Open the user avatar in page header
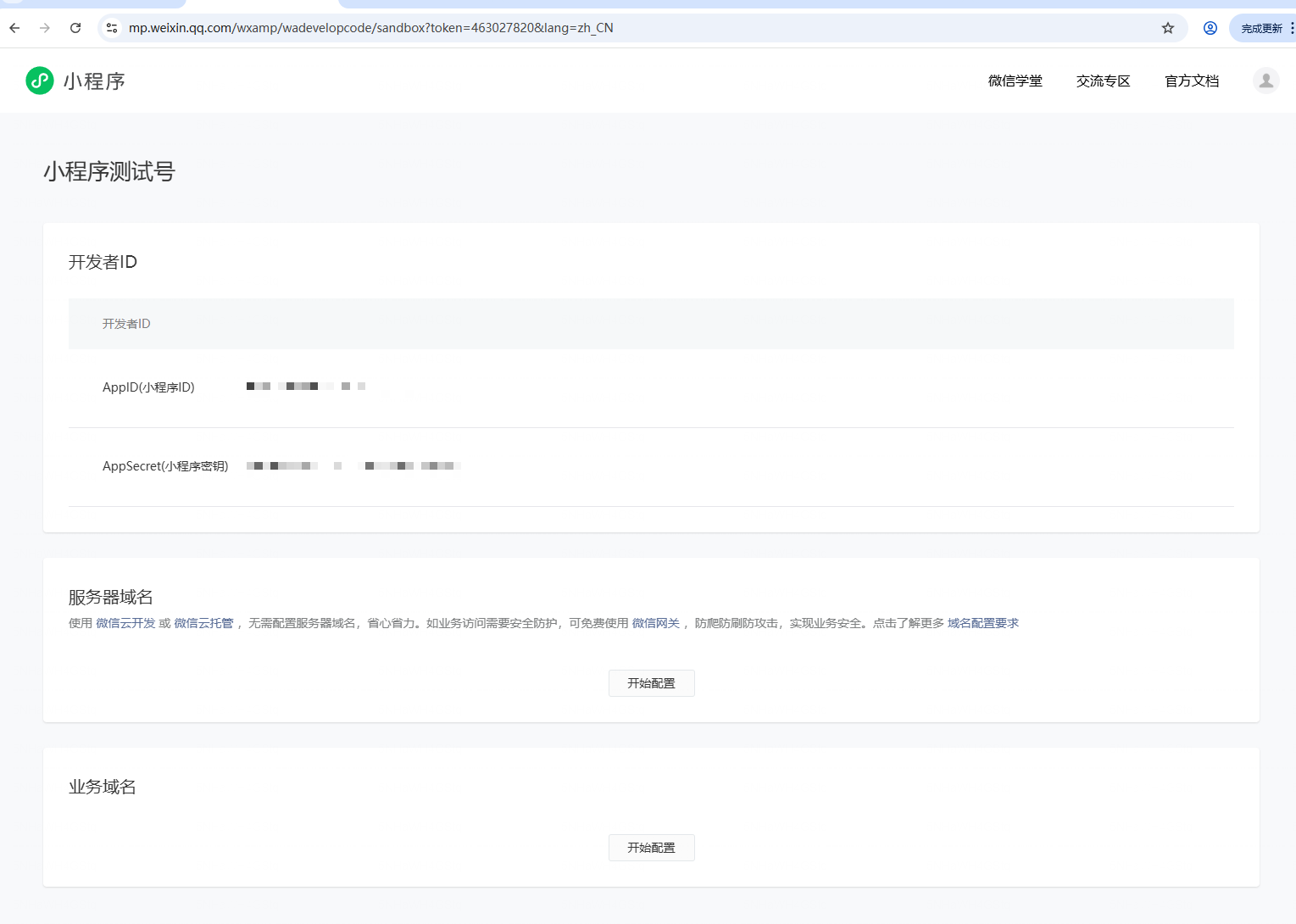Viewport: 1296px width, 924px height. pyautogui.click(x=1266, y=81)
